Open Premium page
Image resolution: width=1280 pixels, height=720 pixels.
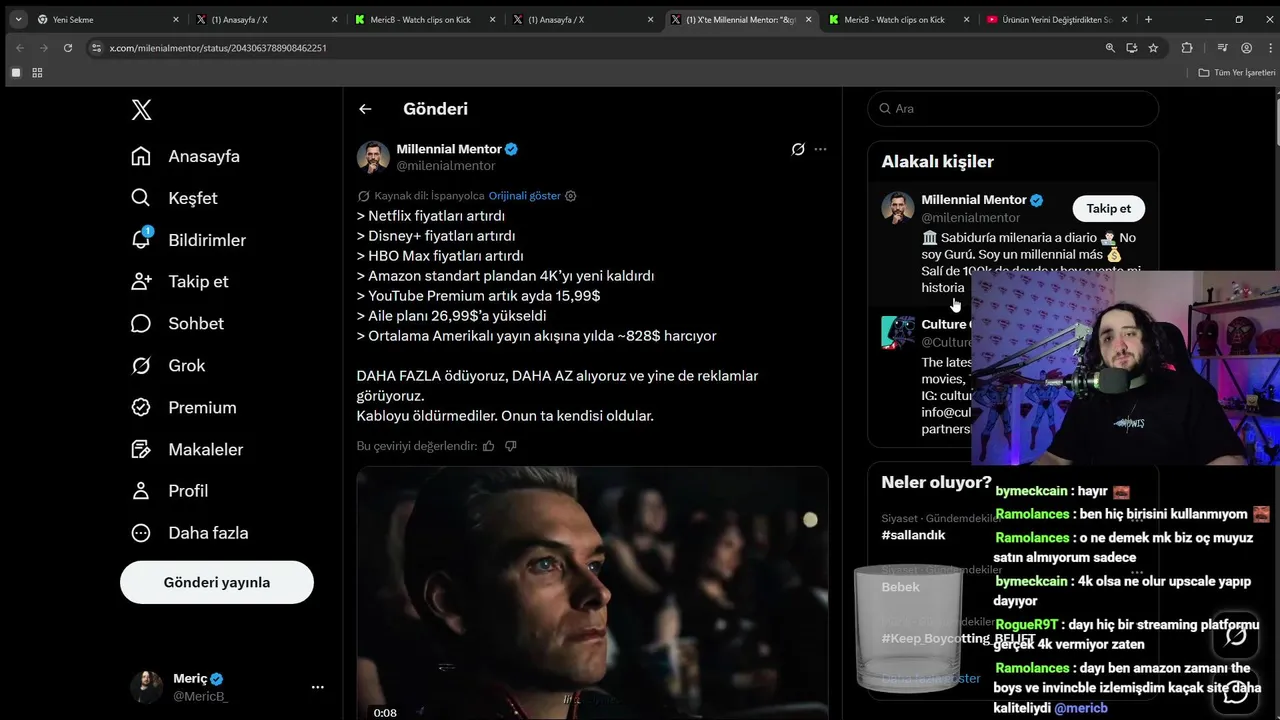click(x=184, y=408)
